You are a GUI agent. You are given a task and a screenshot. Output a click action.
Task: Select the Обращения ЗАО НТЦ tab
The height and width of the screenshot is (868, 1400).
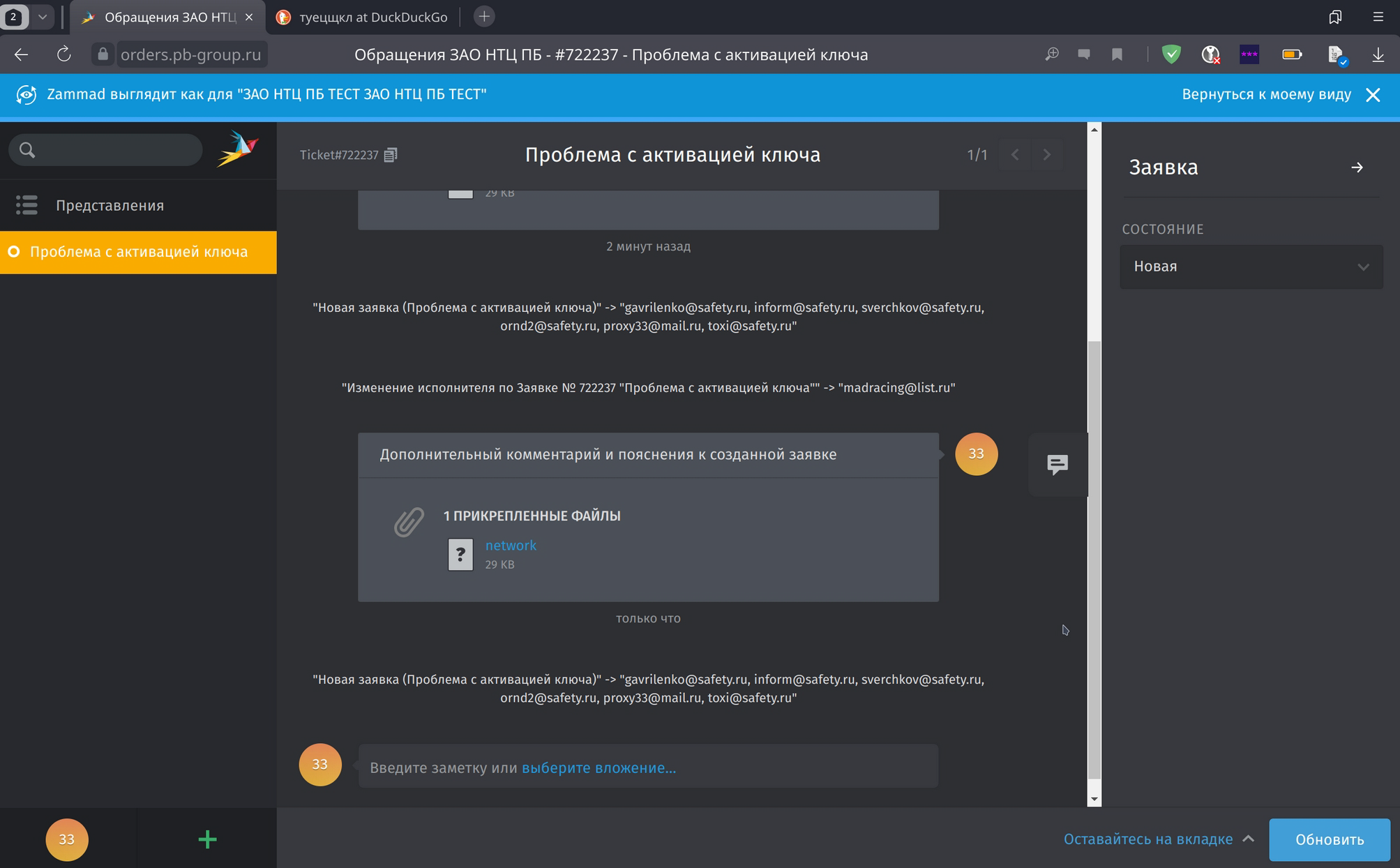tap(167, 17)
